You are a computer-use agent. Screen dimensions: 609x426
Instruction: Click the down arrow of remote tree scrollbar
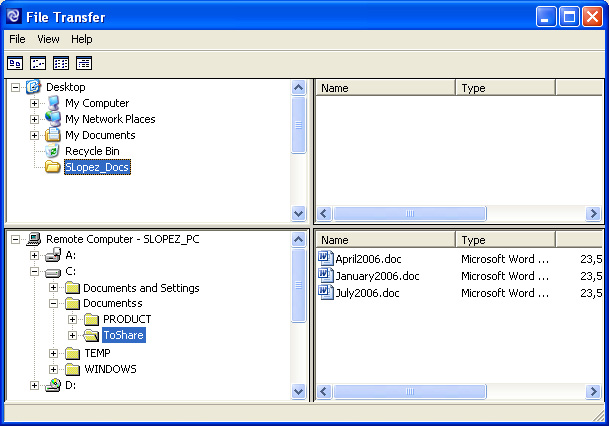tap(298, 391)
